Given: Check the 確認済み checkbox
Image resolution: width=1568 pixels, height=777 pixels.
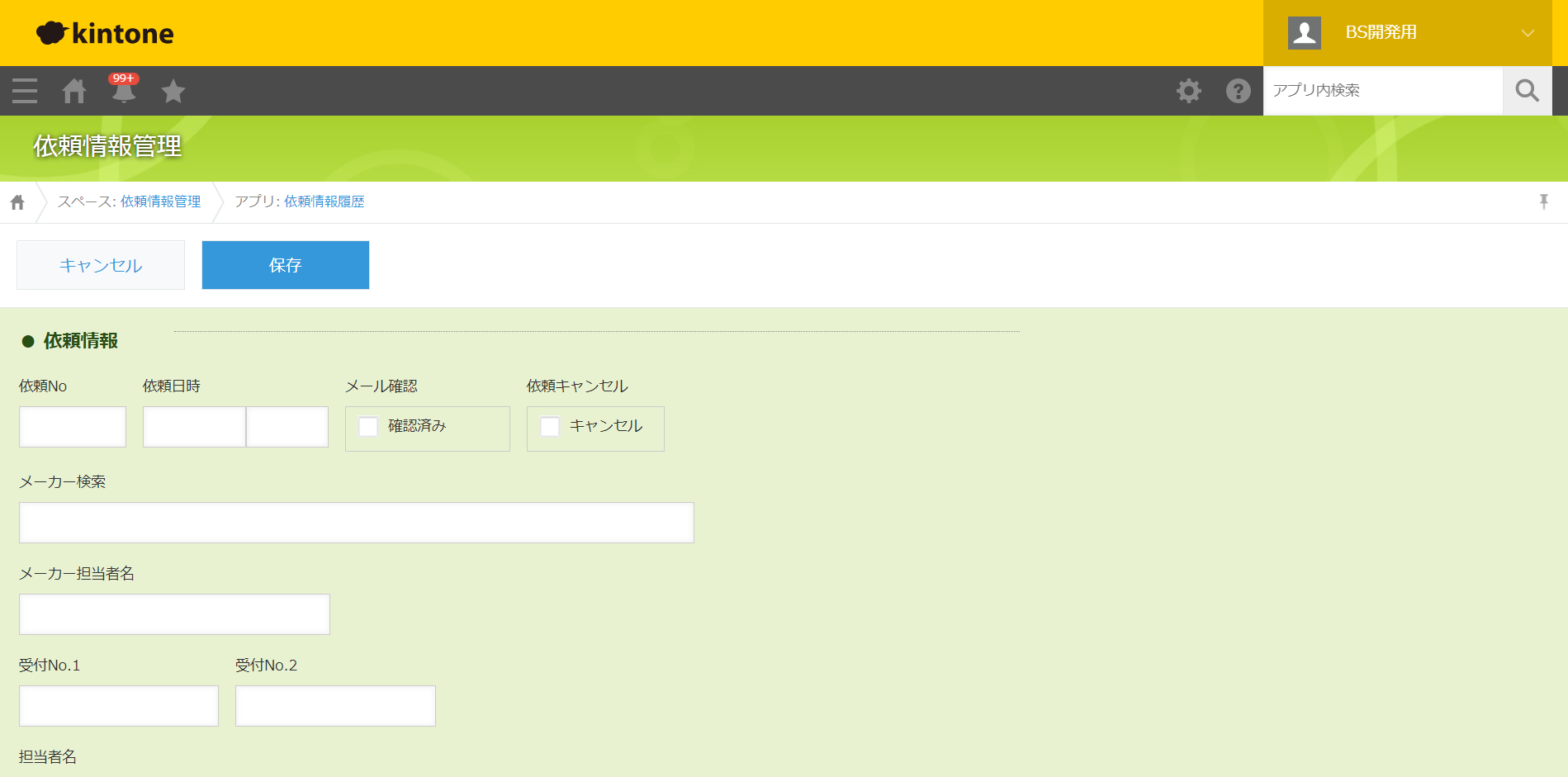Looking at the screenshot, I should (368, 427).
